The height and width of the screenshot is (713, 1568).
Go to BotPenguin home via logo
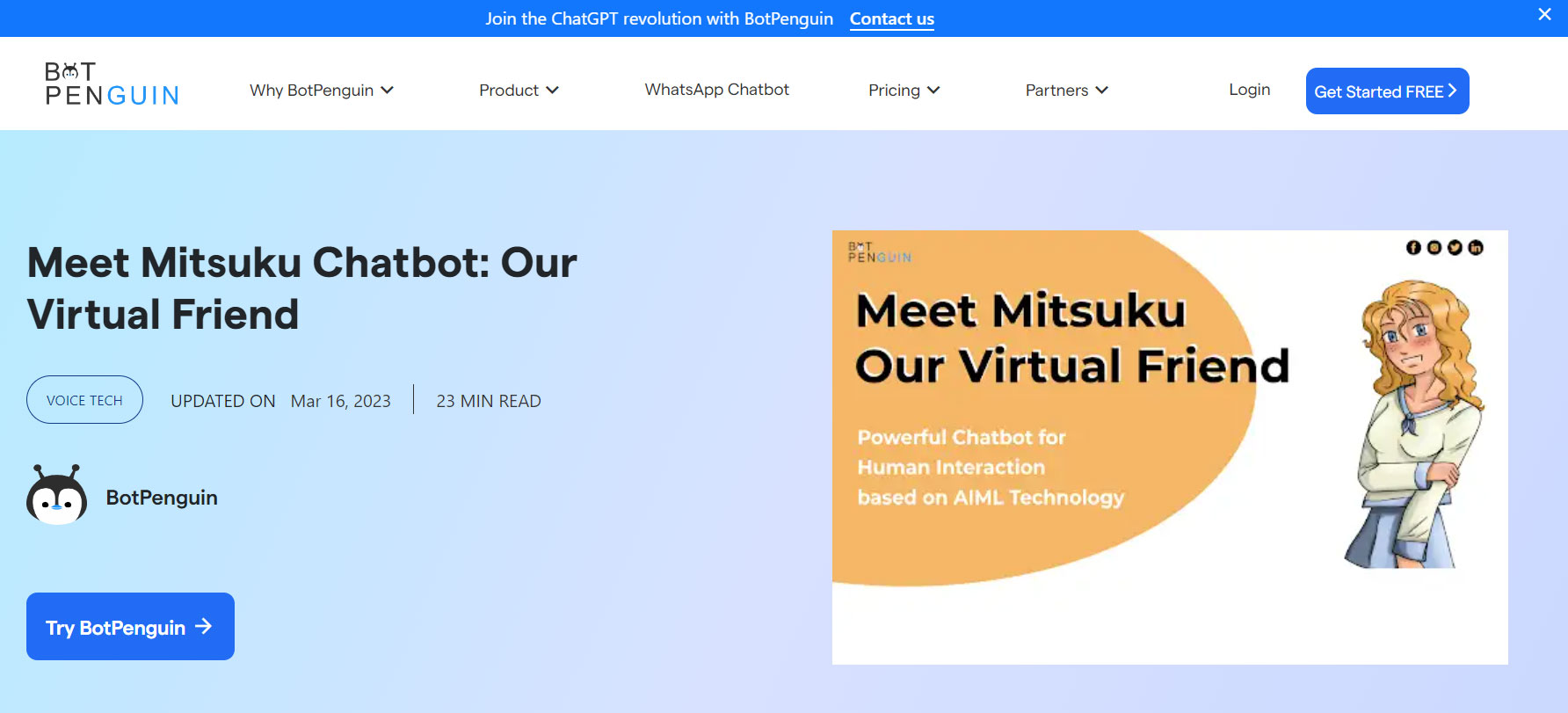coord(112,84)
